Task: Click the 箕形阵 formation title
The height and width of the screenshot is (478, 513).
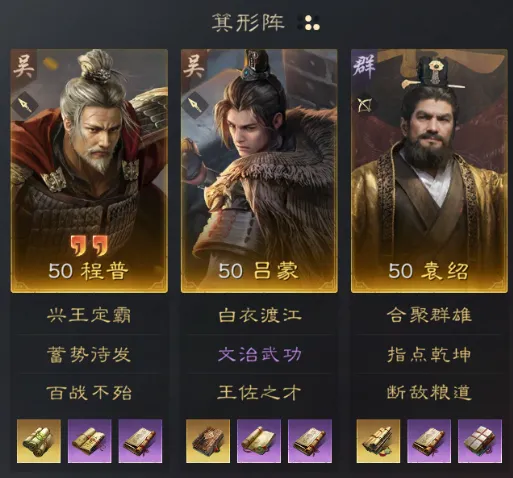Action: [x=248, y=23]
